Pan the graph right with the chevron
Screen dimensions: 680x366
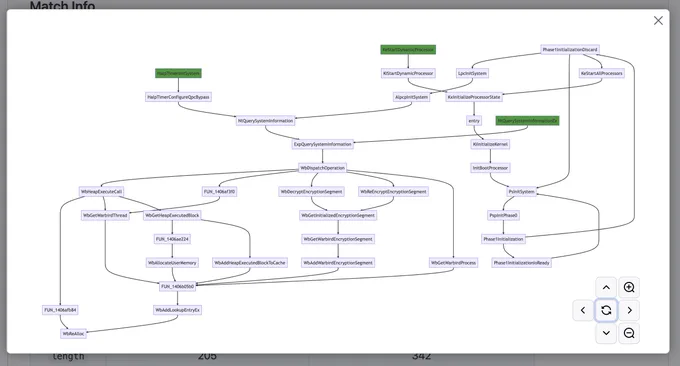629,310
